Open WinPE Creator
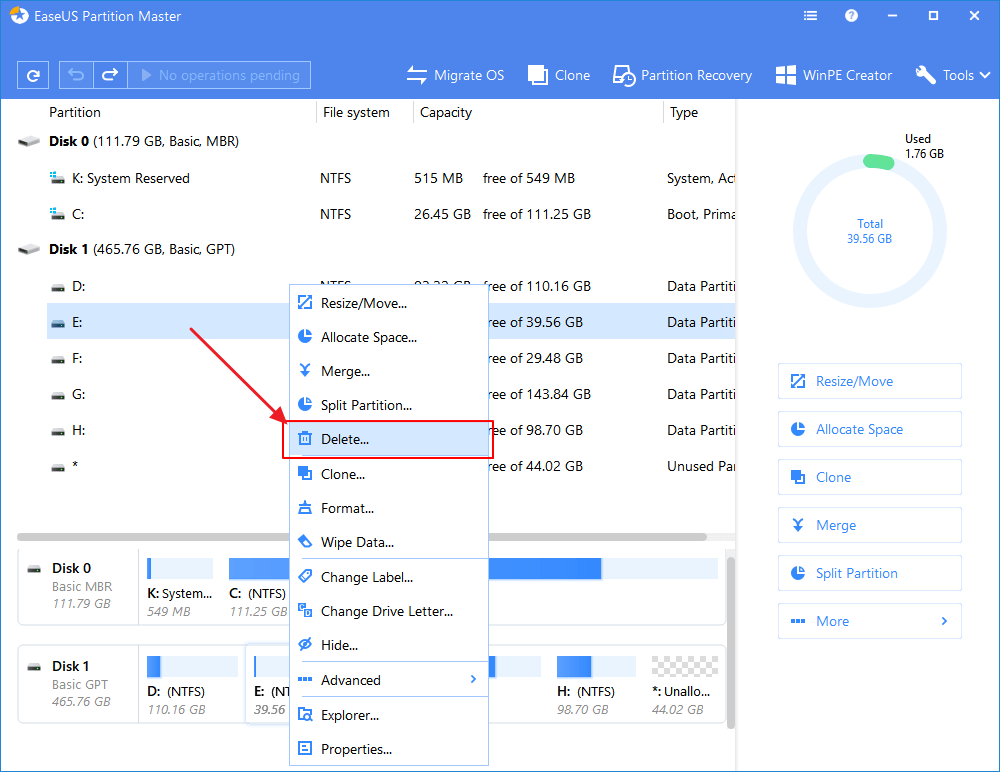 pos(834,75)
